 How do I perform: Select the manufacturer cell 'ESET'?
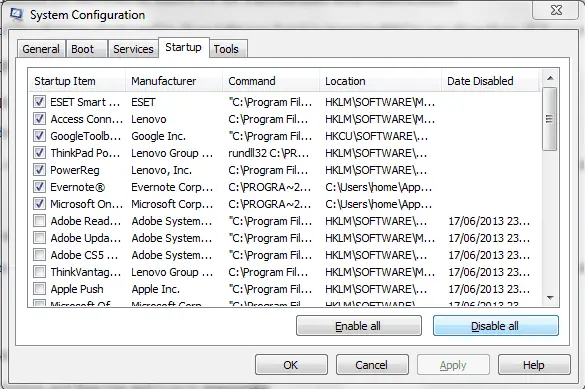tap(143, 102)
